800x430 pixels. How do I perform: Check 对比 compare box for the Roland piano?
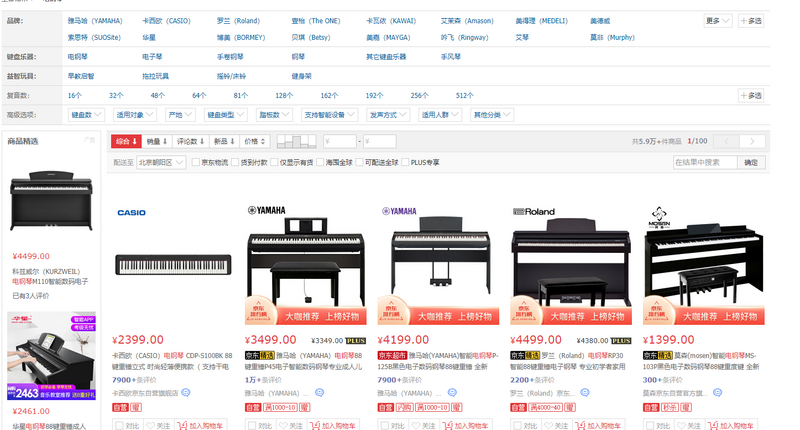(517, 425)
